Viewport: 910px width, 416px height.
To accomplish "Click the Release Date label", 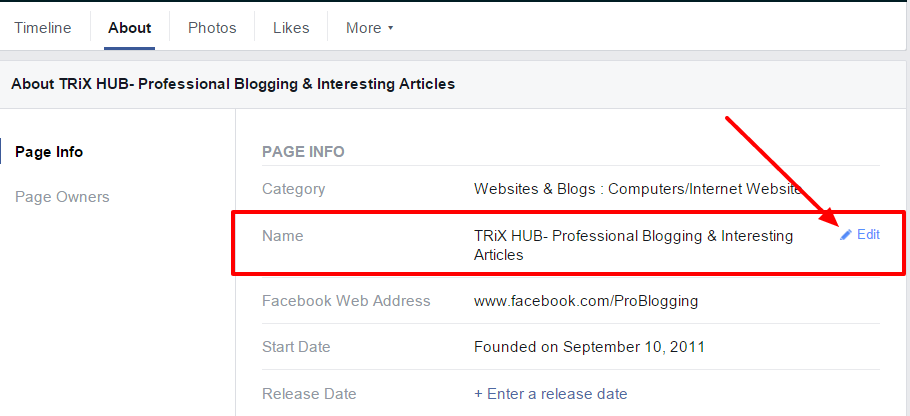I will pyautogui.click(x=309, y=394).
